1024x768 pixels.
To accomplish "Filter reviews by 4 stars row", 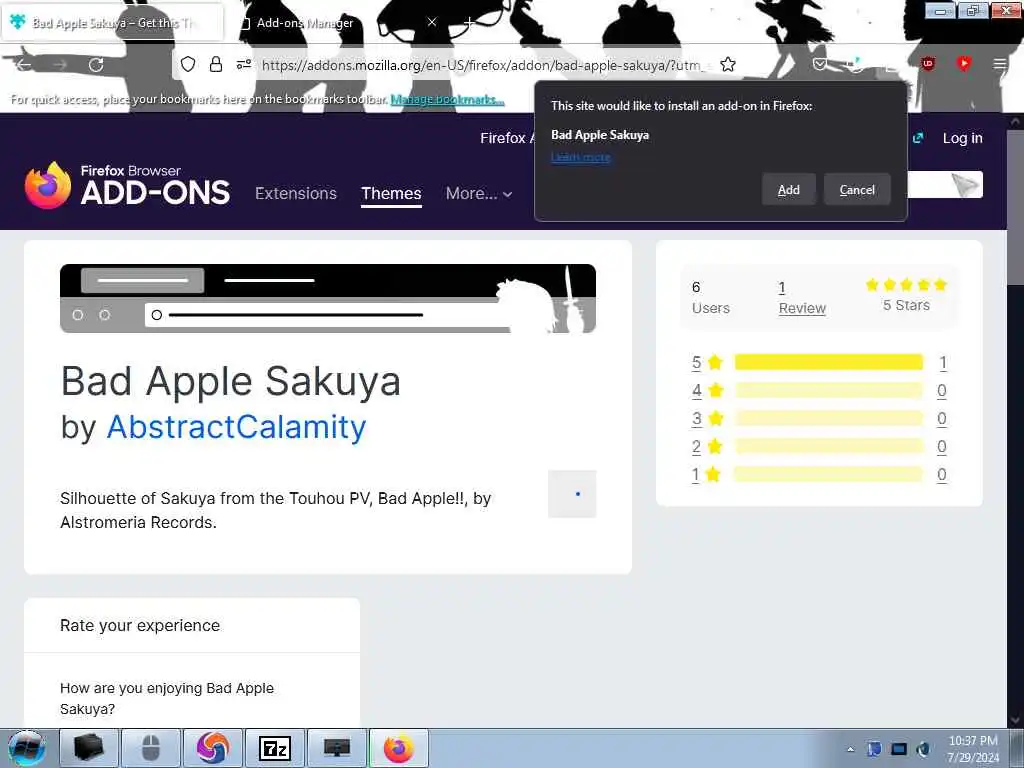I will click(x=819, y=391).
